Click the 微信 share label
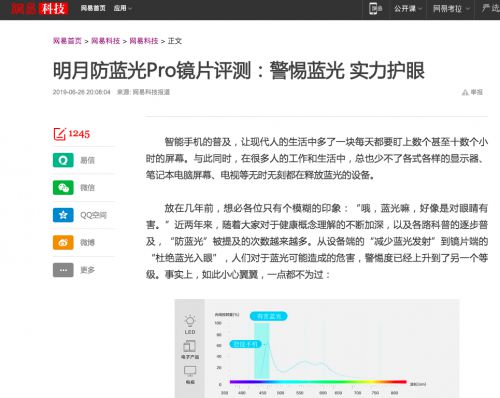The image size is (500, 398). (88, 188)
